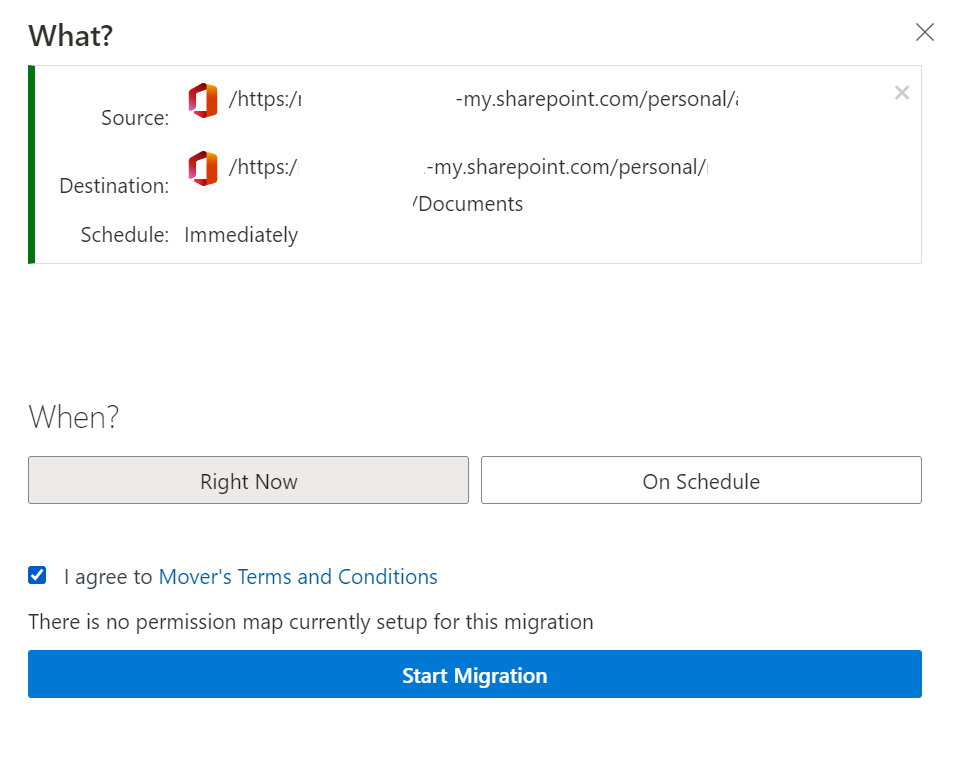Click the What? dialog heading
This screenshot has width=958, height=768.
(70, 36)
